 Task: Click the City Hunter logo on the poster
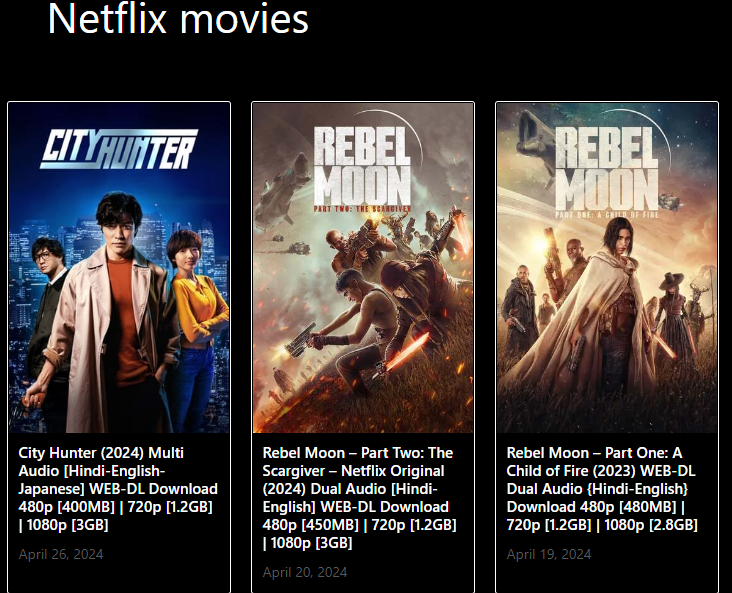(x=119, y=149)
